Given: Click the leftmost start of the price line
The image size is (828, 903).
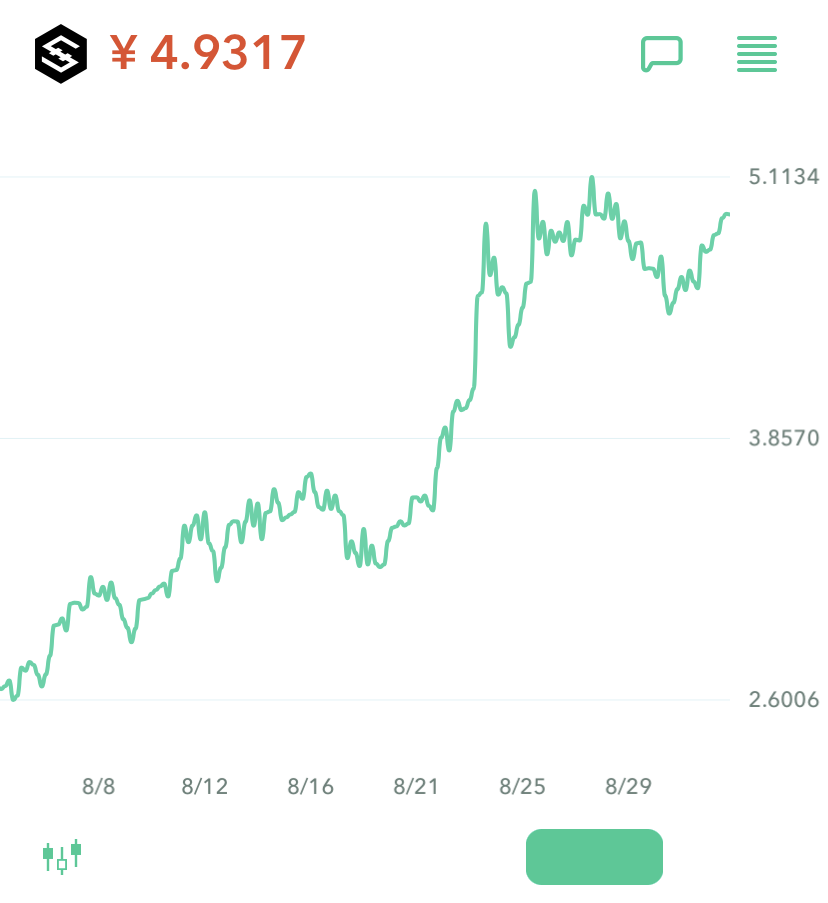Looking at the screenshot, I should (2, 688).
